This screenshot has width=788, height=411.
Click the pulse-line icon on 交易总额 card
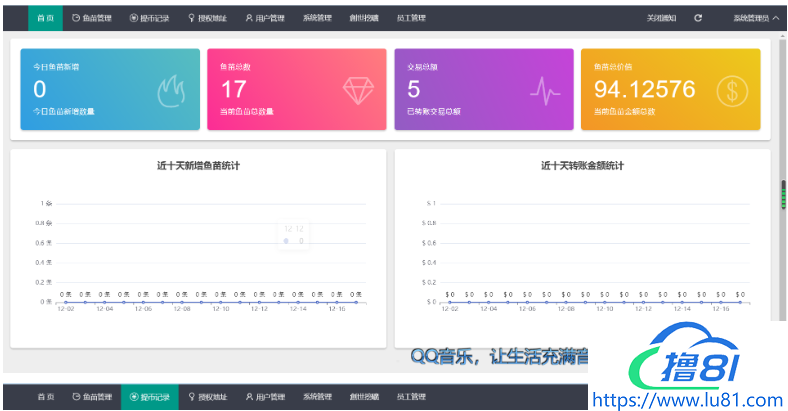(x=546, y=92)
